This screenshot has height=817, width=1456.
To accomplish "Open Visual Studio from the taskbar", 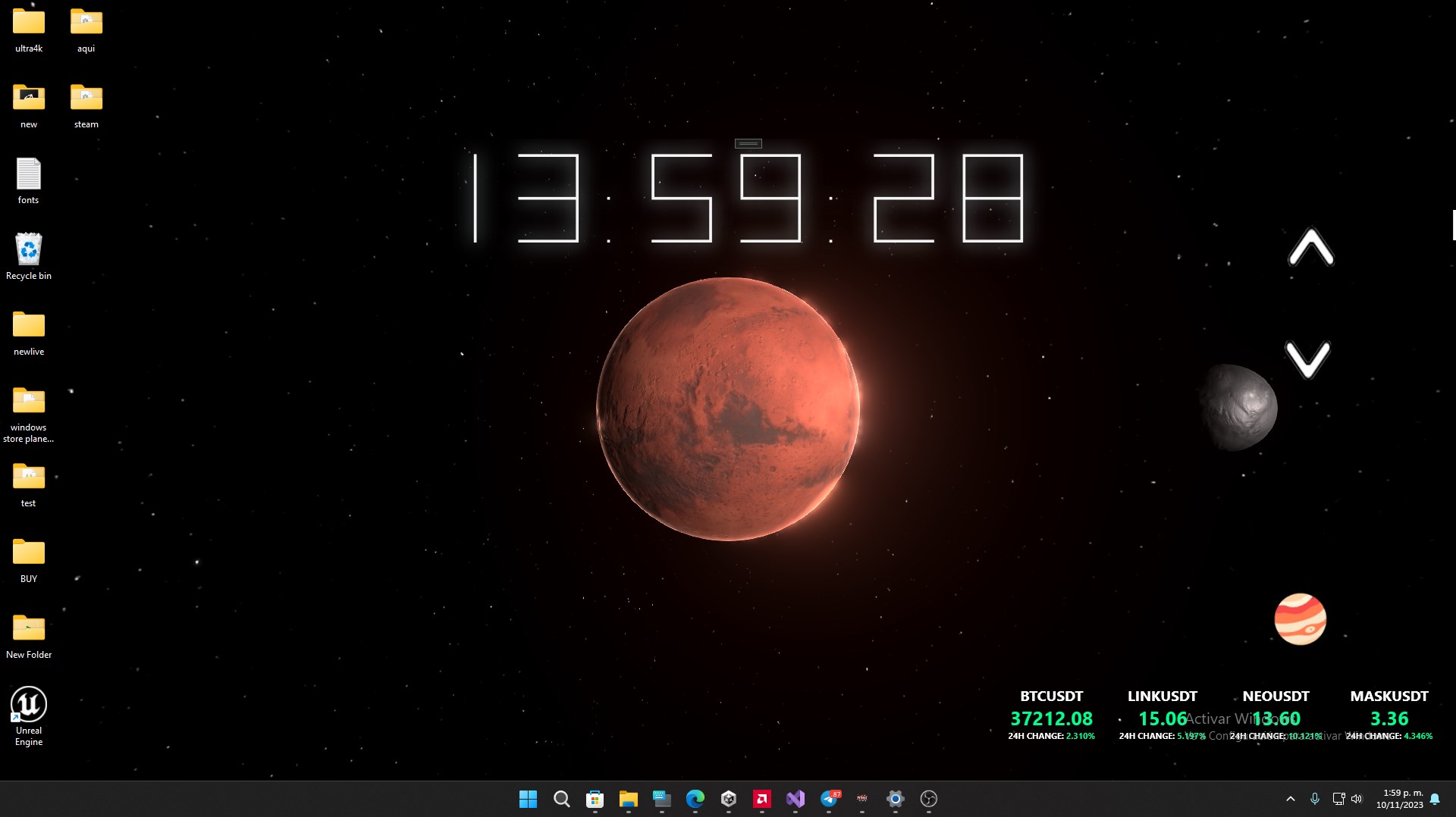I will point(795,799).
